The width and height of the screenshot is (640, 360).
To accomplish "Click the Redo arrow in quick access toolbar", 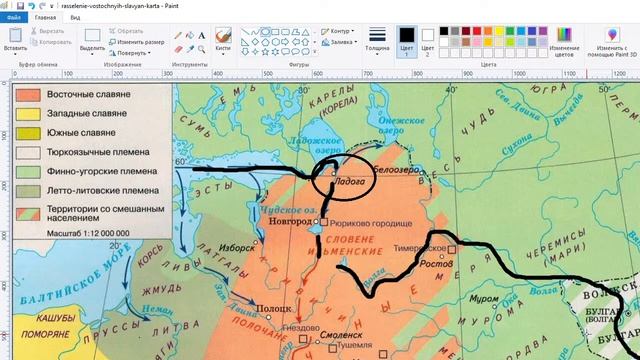I will [42, 6].
